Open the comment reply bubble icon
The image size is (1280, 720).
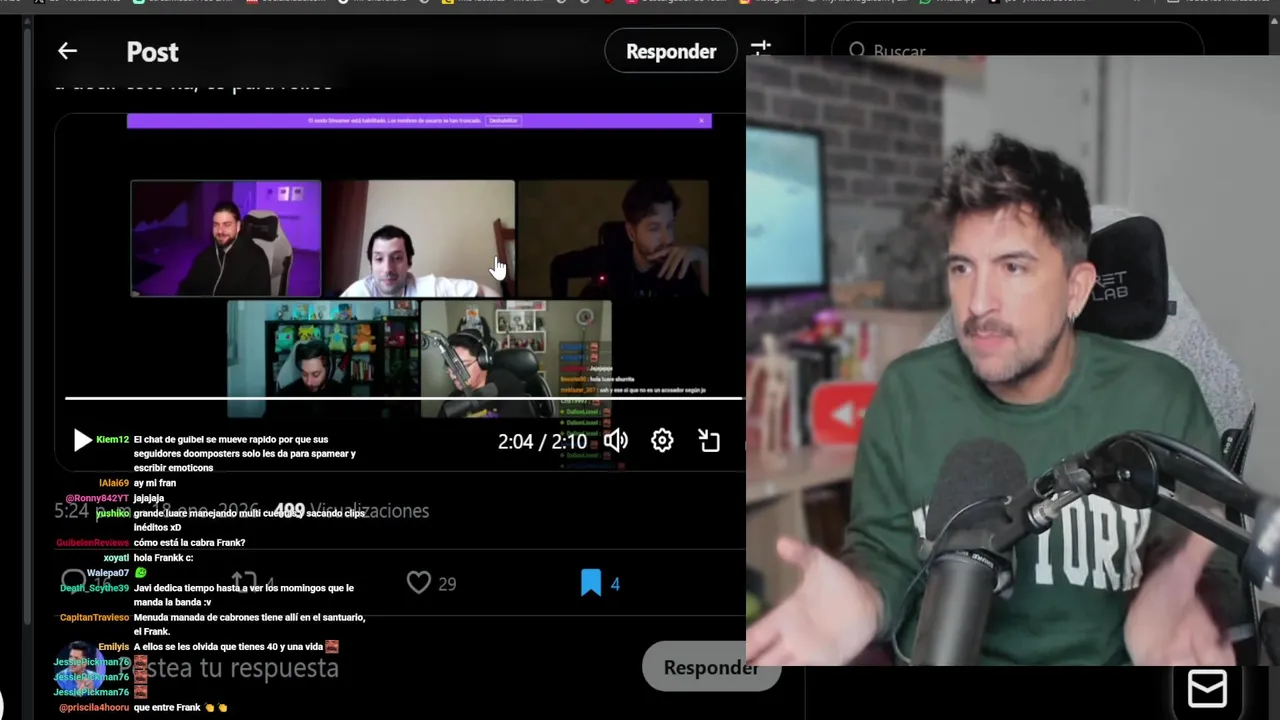pyautogui.click(x=74, y=582)
